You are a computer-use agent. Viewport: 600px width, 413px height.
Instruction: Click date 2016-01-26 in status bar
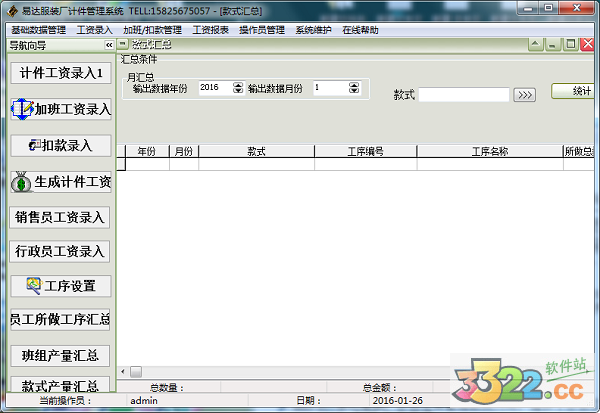tap(398, 401)
